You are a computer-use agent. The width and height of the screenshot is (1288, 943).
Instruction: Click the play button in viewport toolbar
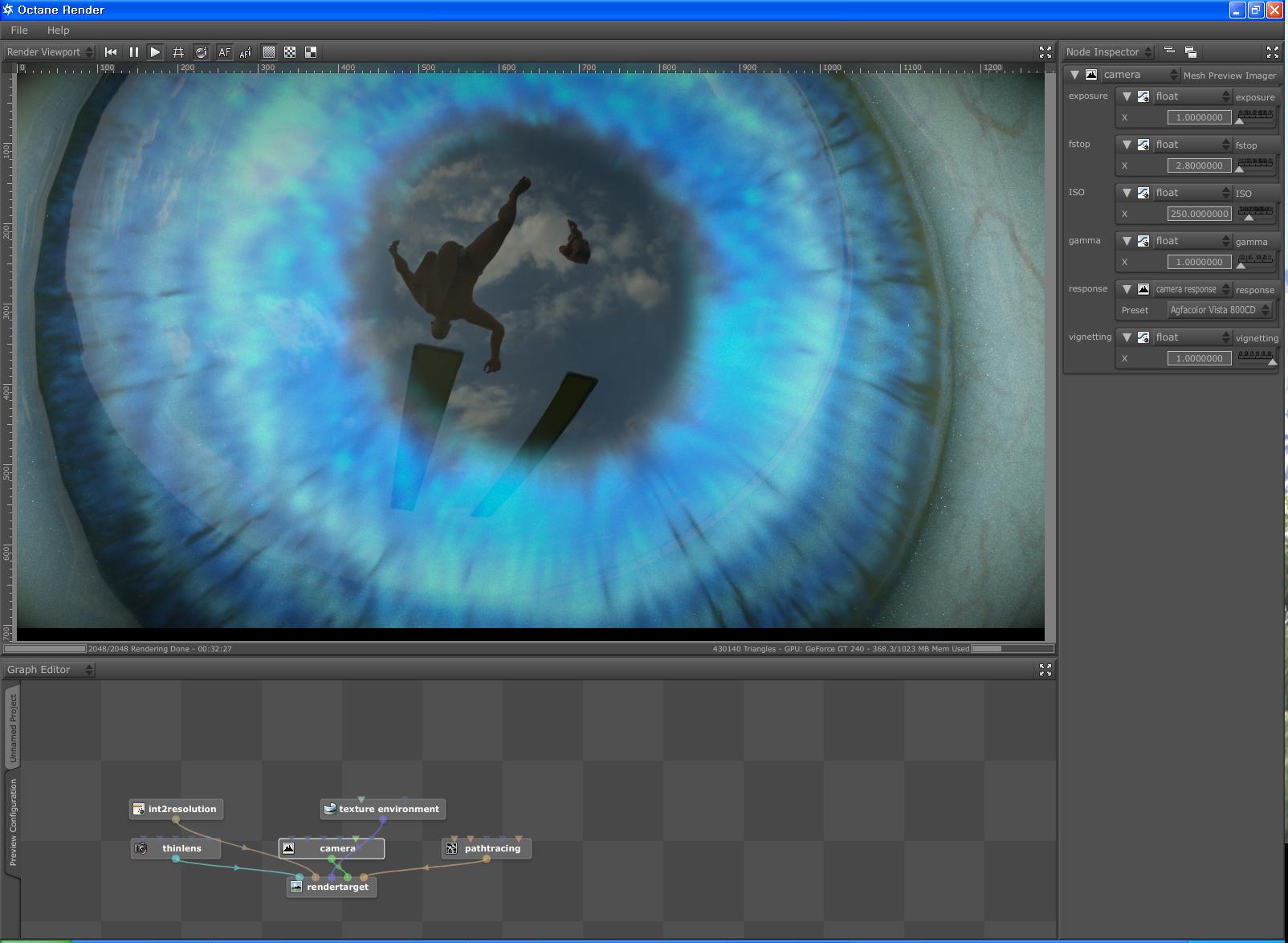156,52
